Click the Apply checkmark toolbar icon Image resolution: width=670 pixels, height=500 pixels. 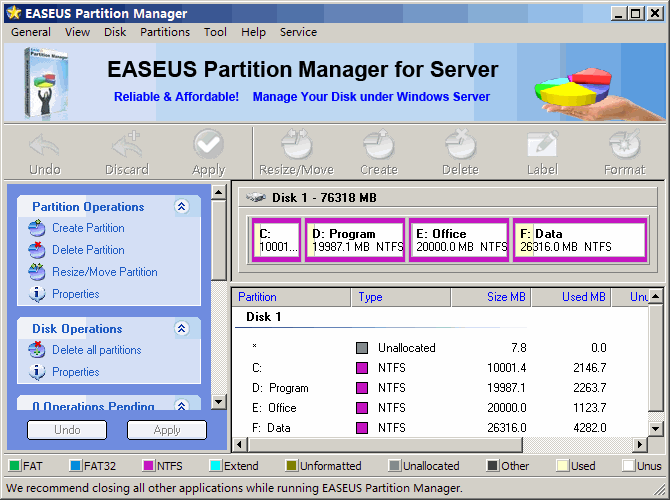pos(209,144)
